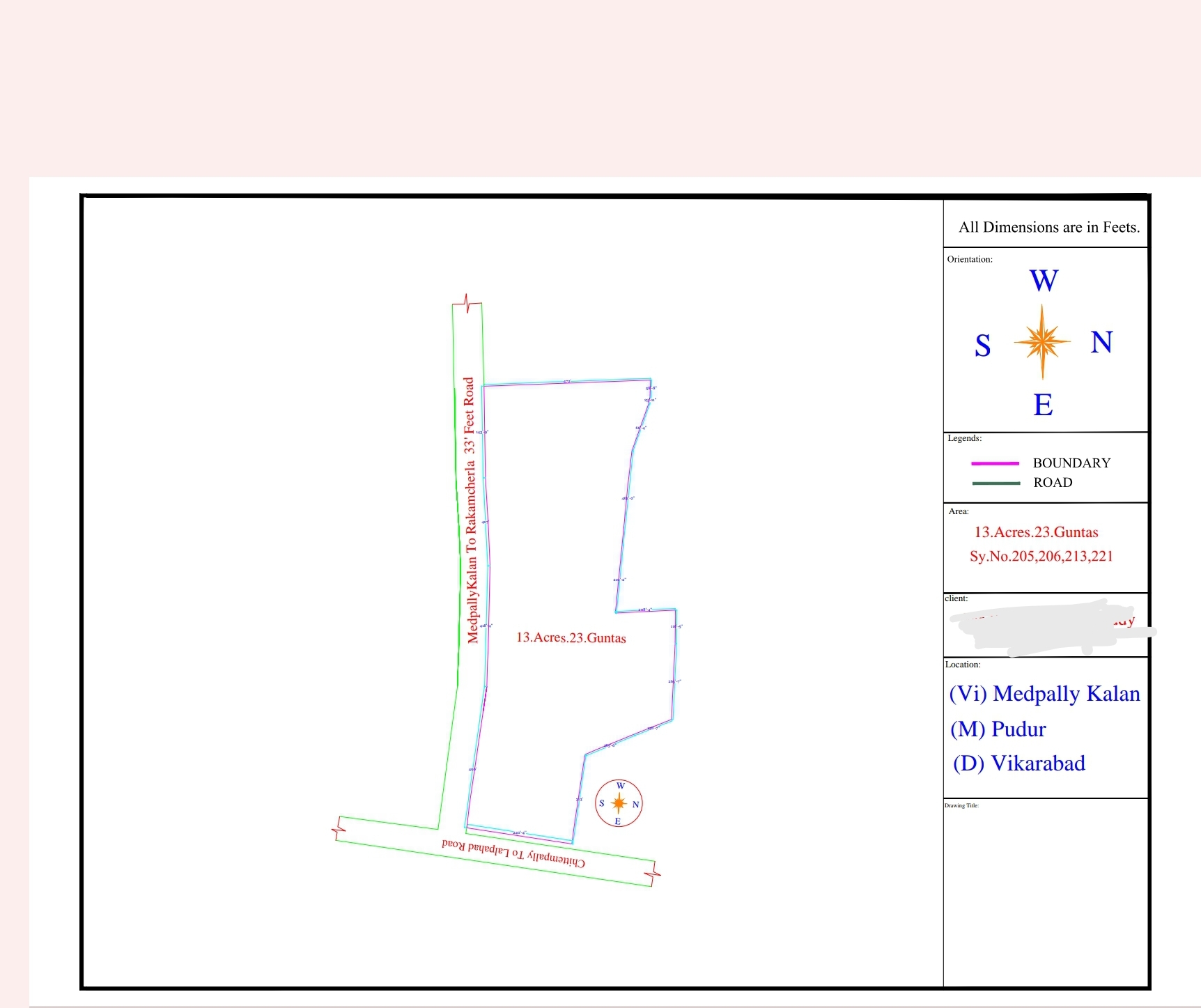Click the Chitempally To Lalpahad Road label
Viewport: 1201px width, 1008px height.
[x=513, y=852]
